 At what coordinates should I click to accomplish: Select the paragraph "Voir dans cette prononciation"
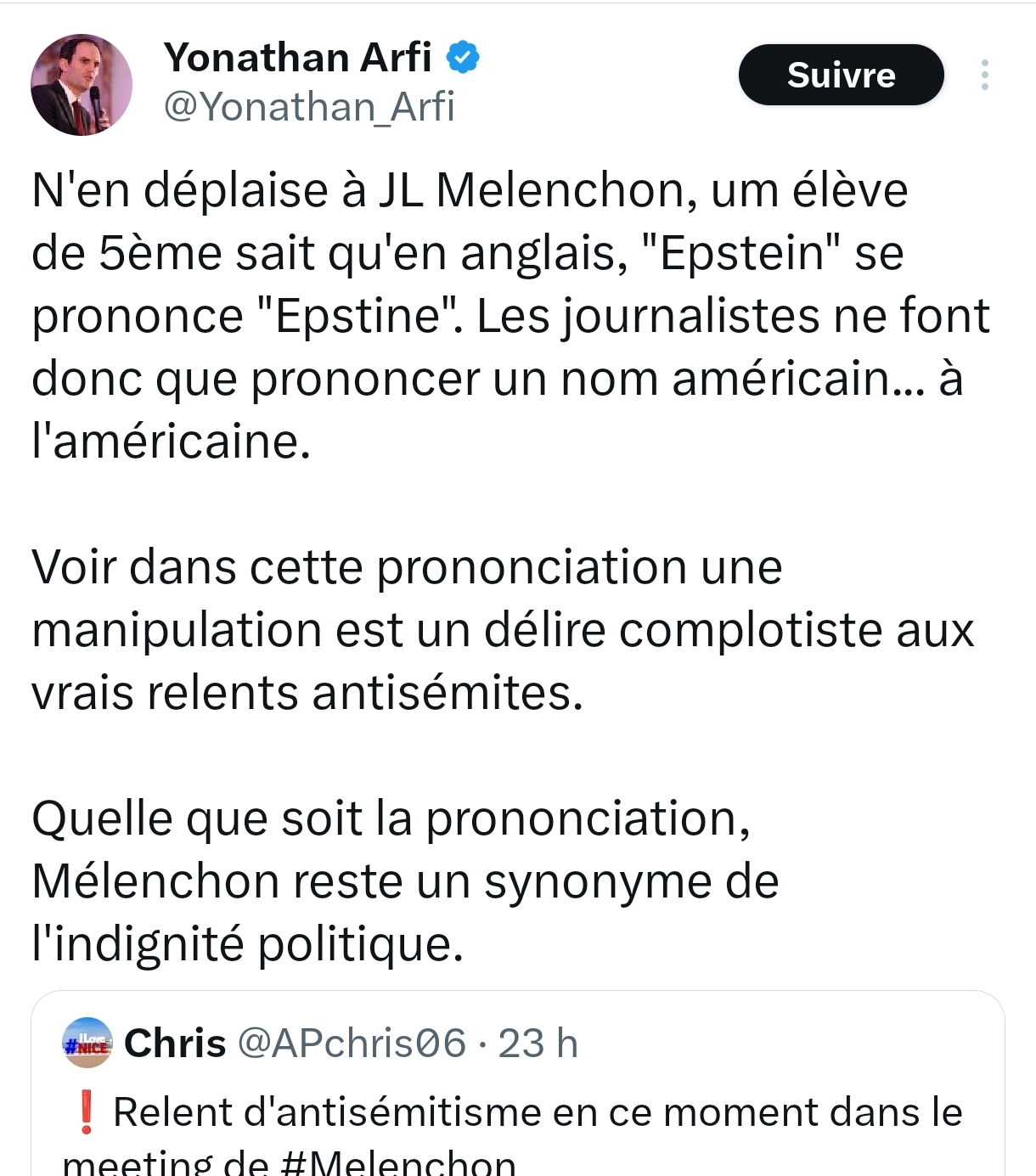pyautogui.click(x=501, y=629)
